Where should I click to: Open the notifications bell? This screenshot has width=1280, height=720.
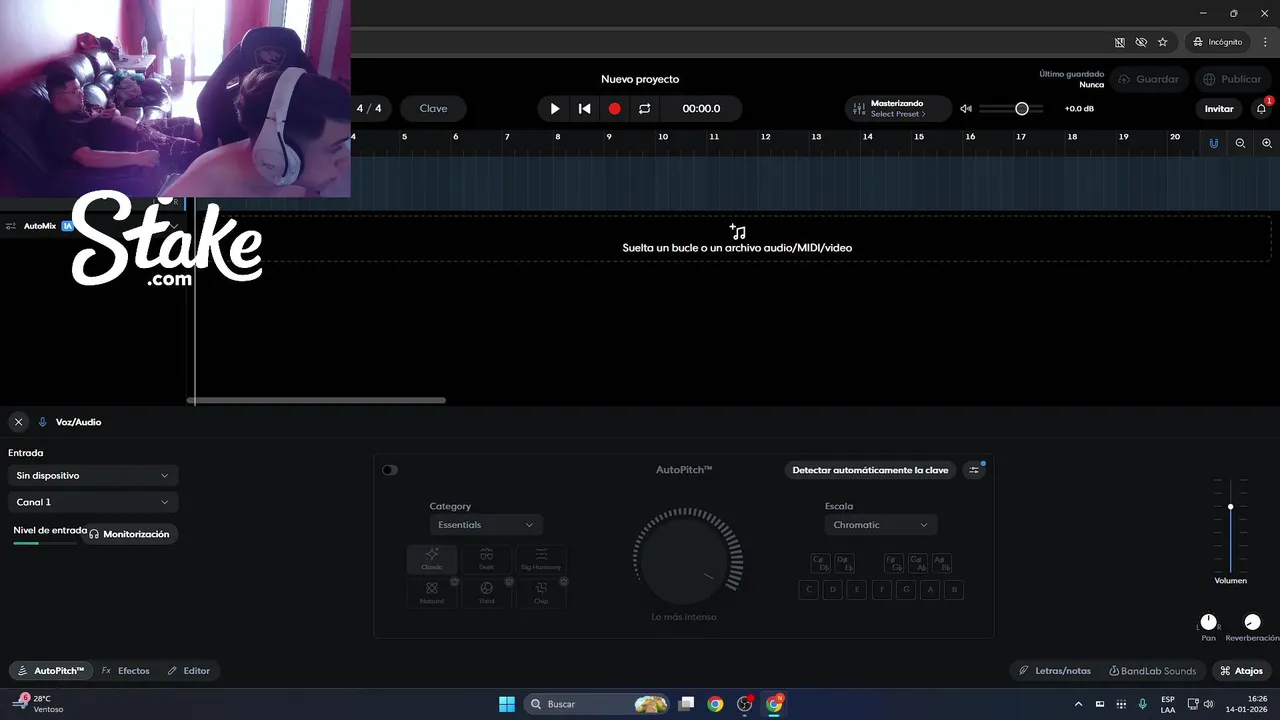pyautogui.click(x=1261, y=109)
